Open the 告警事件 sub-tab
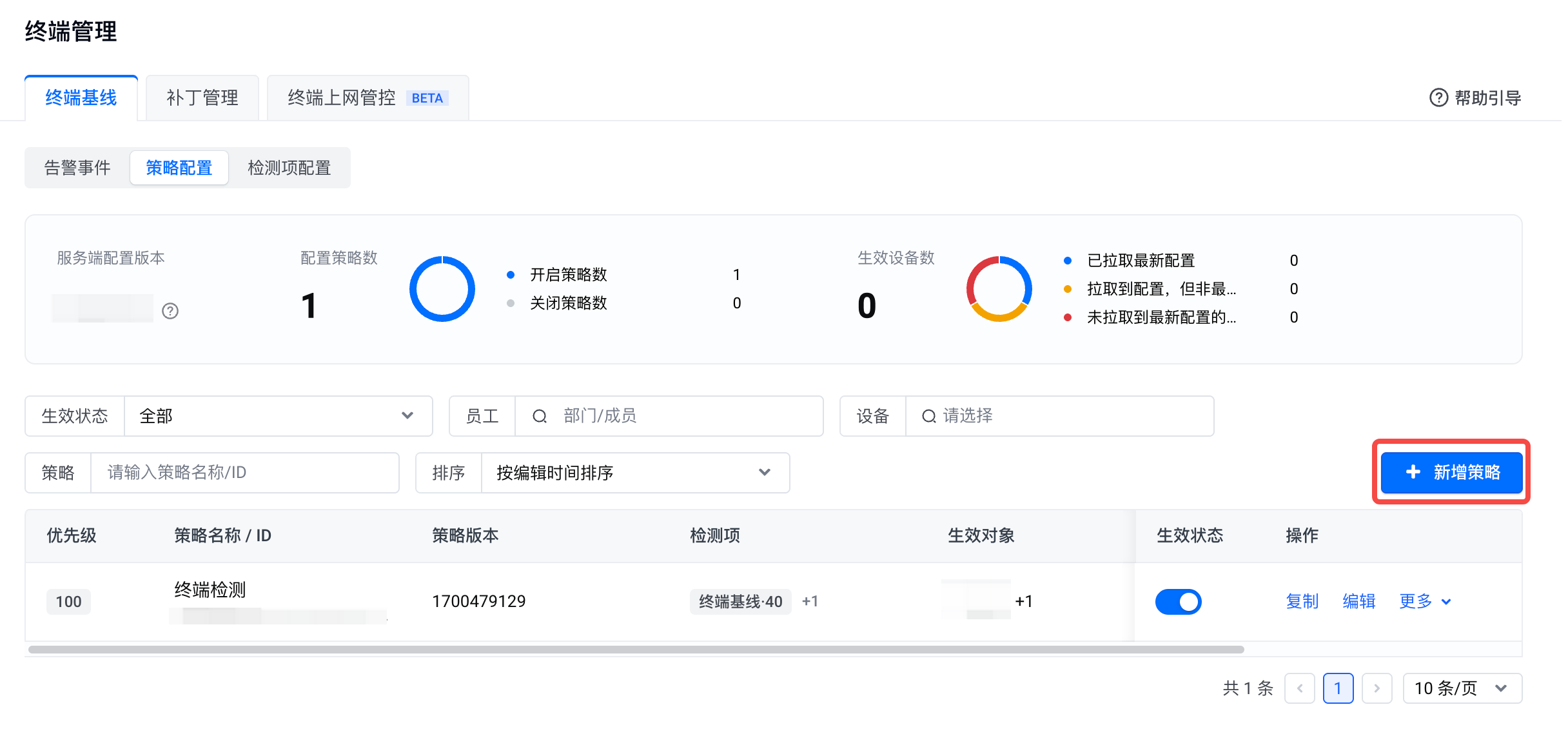 pos(77,168)
